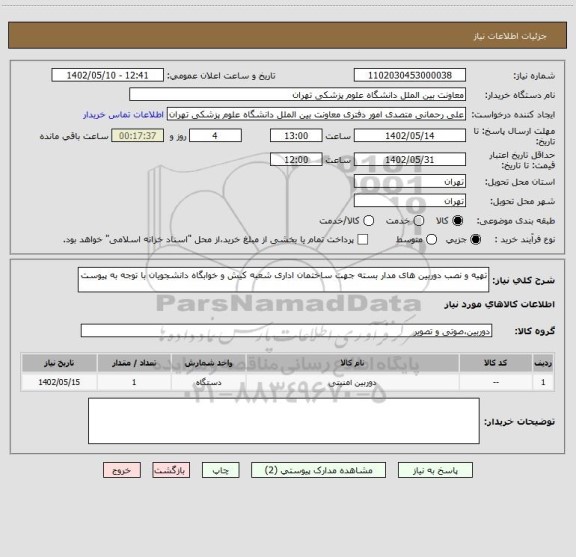Click the تاریخ نیاز column header
This screenshot has height=557, width=576.
pyautogui.click(x=59, y=363)
